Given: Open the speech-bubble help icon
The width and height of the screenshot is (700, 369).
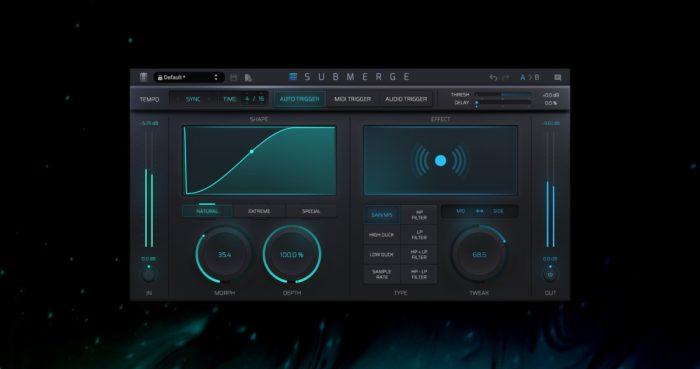Looking at the screenshot, I should click(558, 78).
